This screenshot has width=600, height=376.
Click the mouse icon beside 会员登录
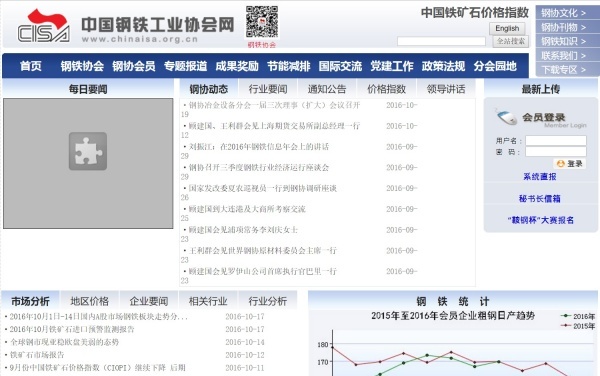click(507, 117)
